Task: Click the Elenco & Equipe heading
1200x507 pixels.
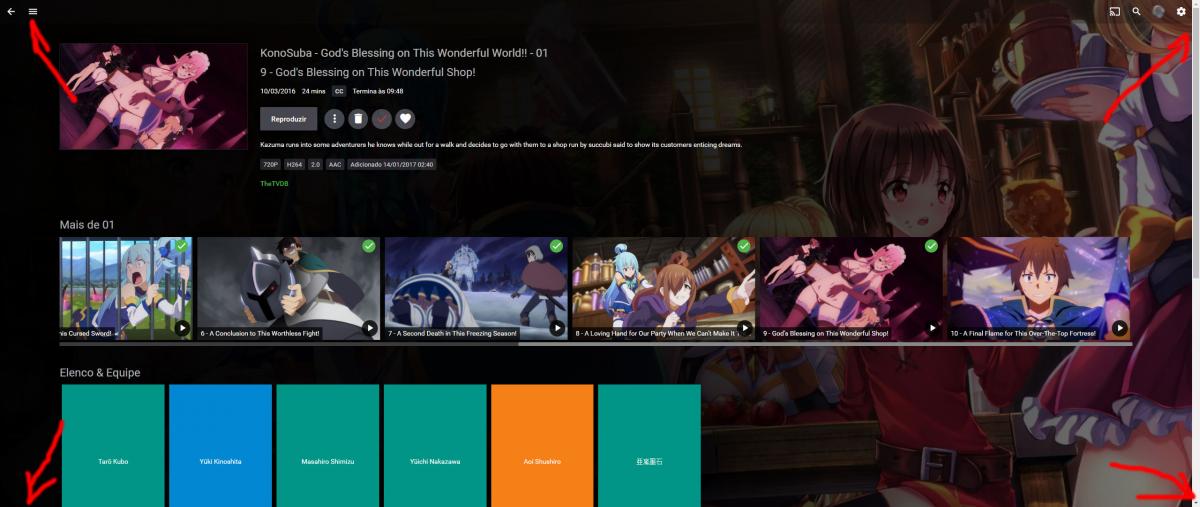Action: coord(100,373)
